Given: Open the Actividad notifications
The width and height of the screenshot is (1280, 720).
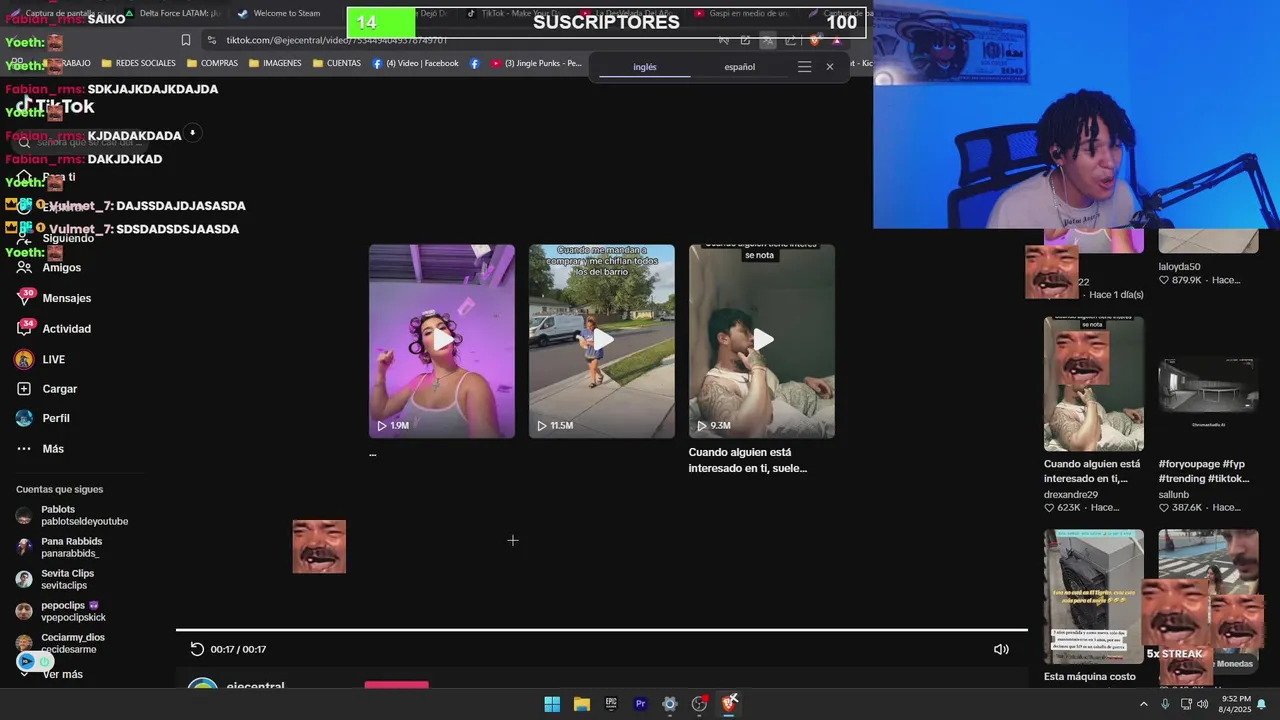Looking at the screenshot, I should [x=53, y=329].
